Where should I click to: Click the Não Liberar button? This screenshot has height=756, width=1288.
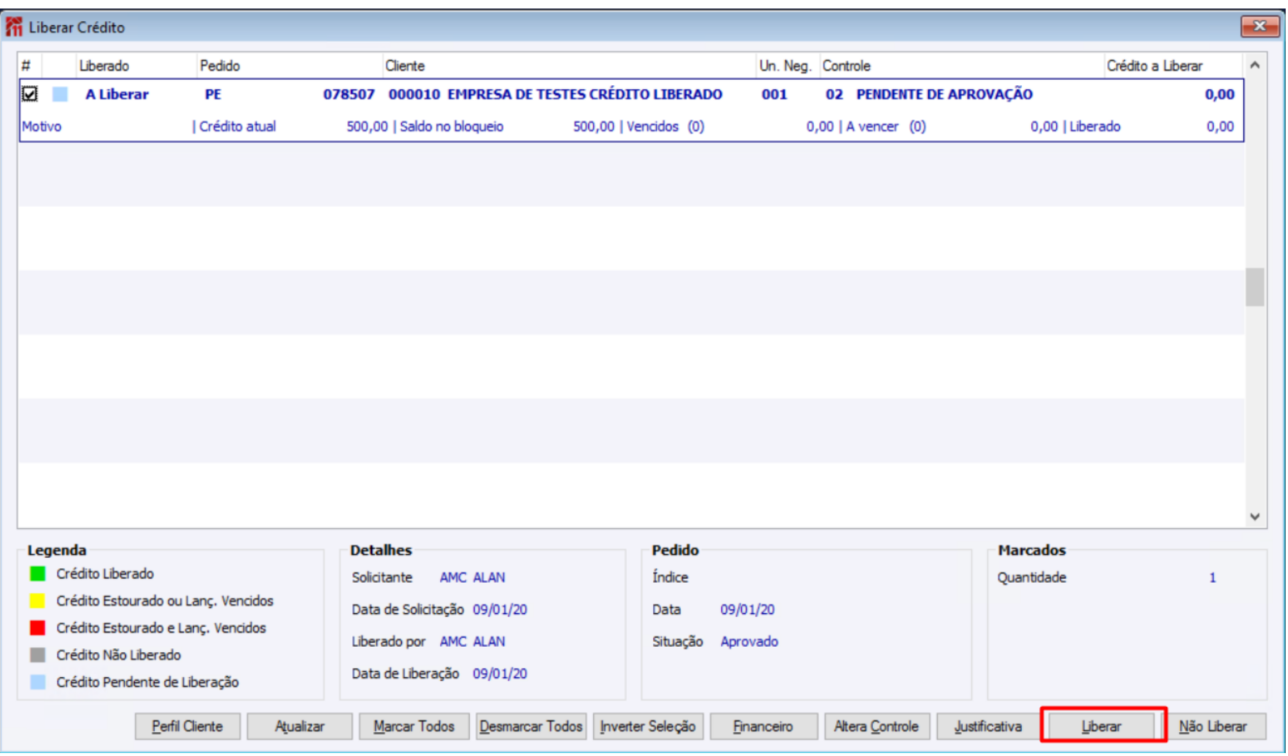pyautogui.click(x=1213, y=727)
